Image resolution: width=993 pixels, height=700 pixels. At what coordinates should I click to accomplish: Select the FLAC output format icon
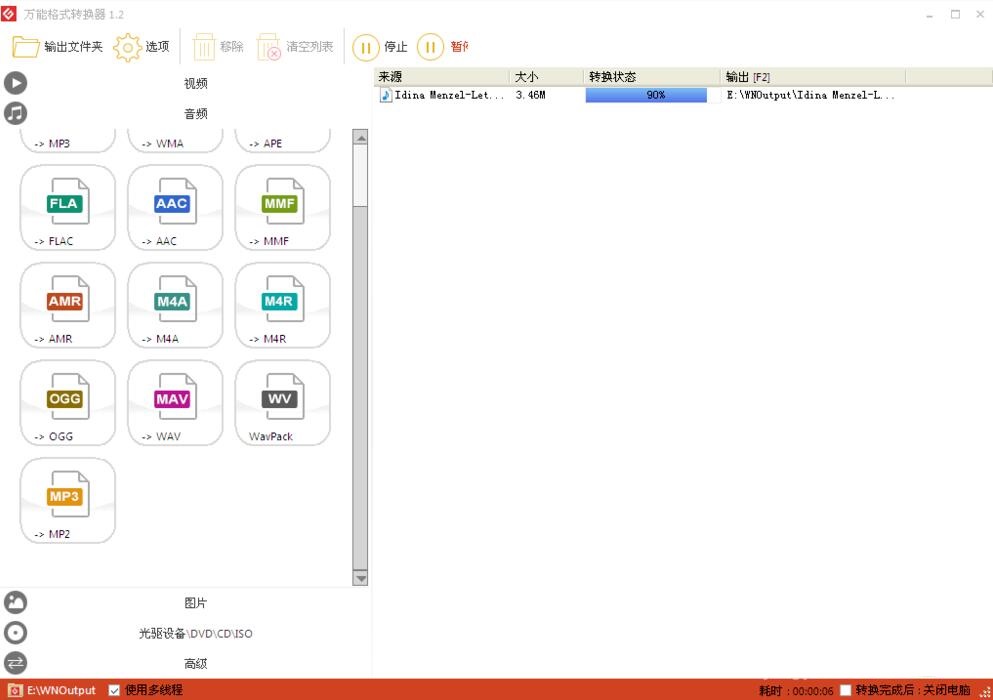[68, 207]
